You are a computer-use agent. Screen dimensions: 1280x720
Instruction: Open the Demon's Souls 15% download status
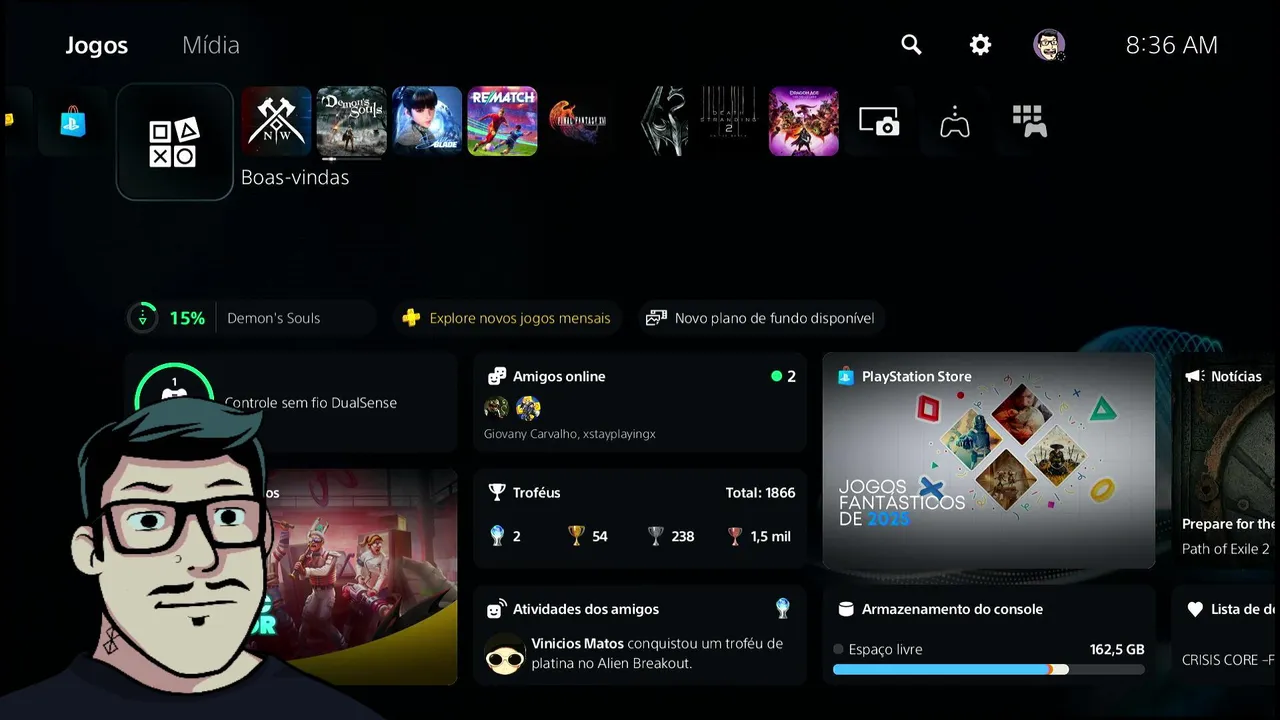point(250,318)
